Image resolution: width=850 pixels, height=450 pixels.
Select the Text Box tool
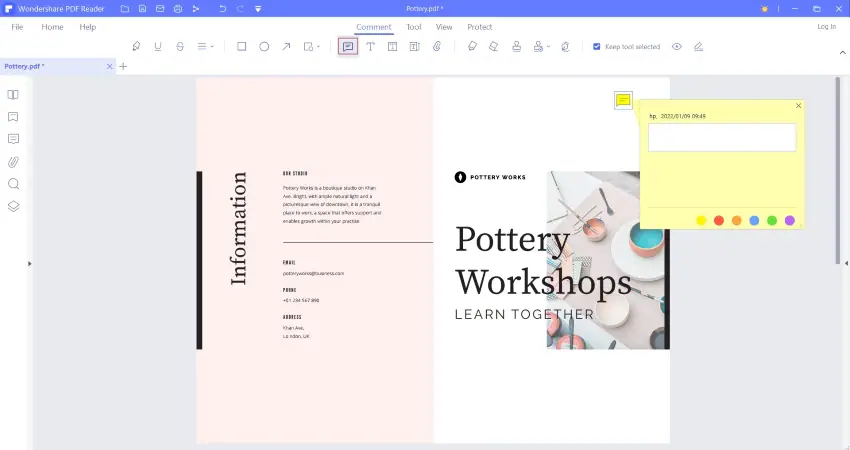392,47
